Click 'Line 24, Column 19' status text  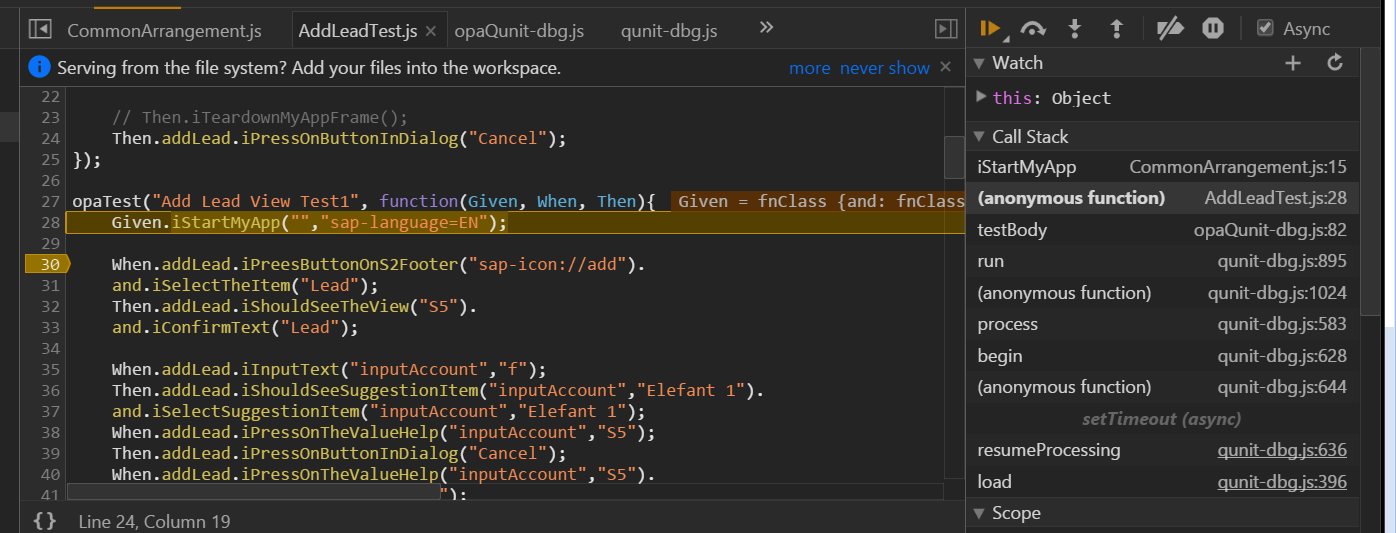pos(154,521)
